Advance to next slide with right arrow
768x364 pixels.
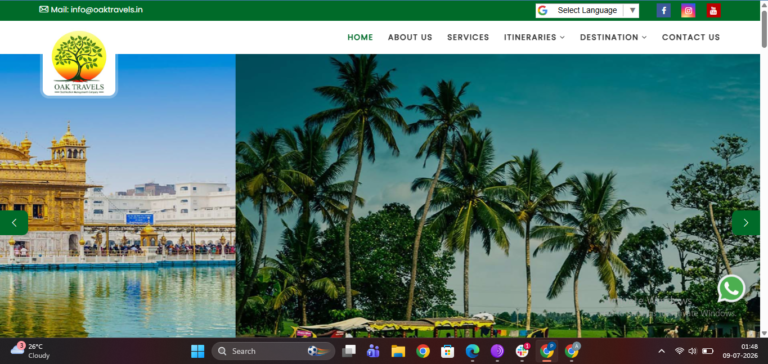coord(745,223)
